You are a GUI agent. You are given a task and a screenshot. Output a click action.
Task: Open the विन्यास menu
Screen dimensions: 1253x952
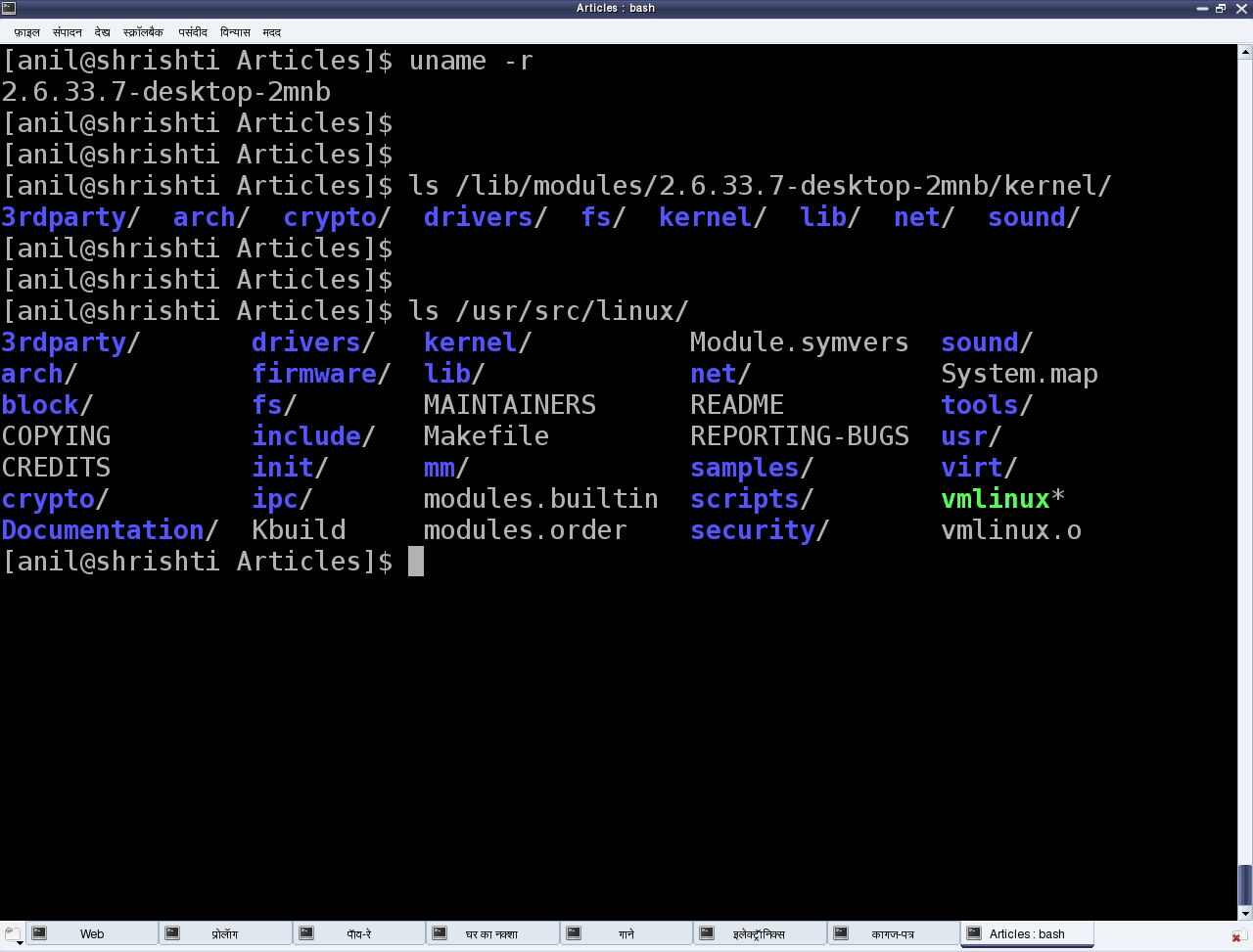[235, 32]
